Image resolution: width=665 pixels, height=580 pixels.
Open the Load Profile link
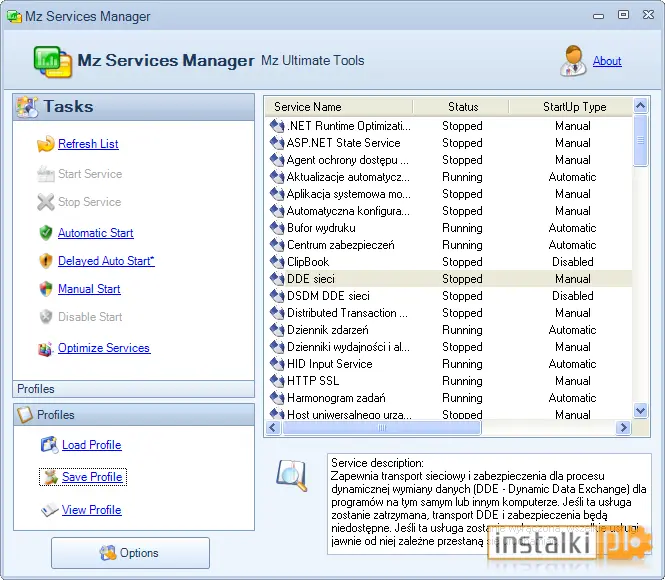[92, 445]
